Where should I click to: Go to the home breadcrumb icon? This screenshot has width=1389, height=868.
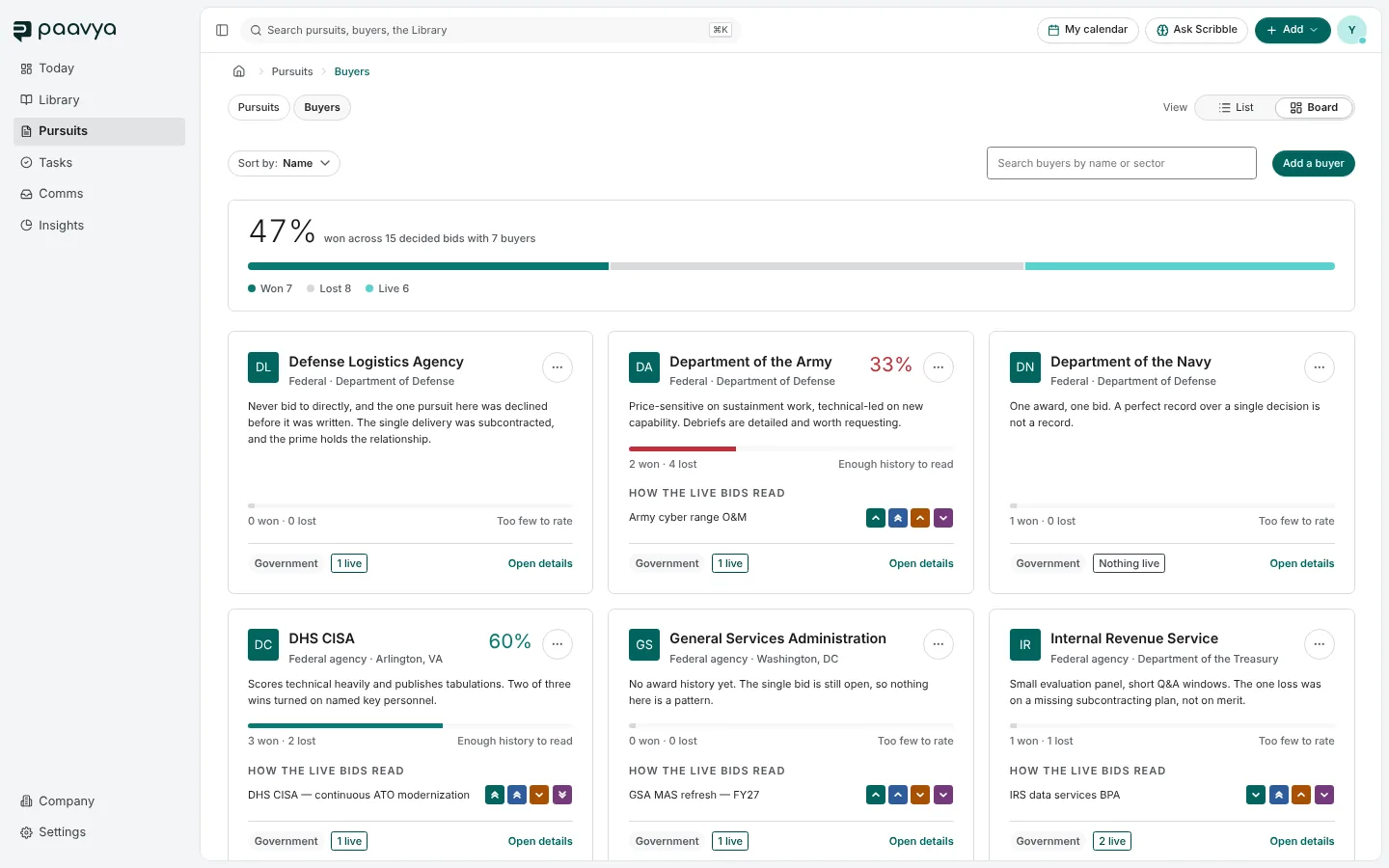239,71
